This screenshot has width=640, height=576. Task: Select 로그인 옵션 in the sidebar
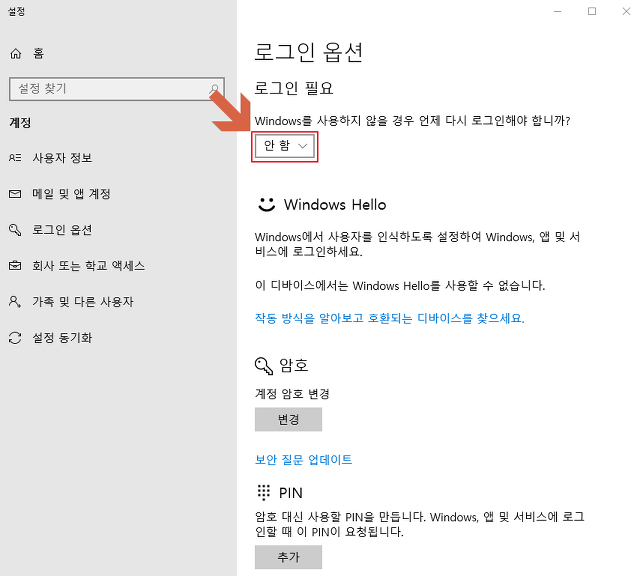click(62, 230)
